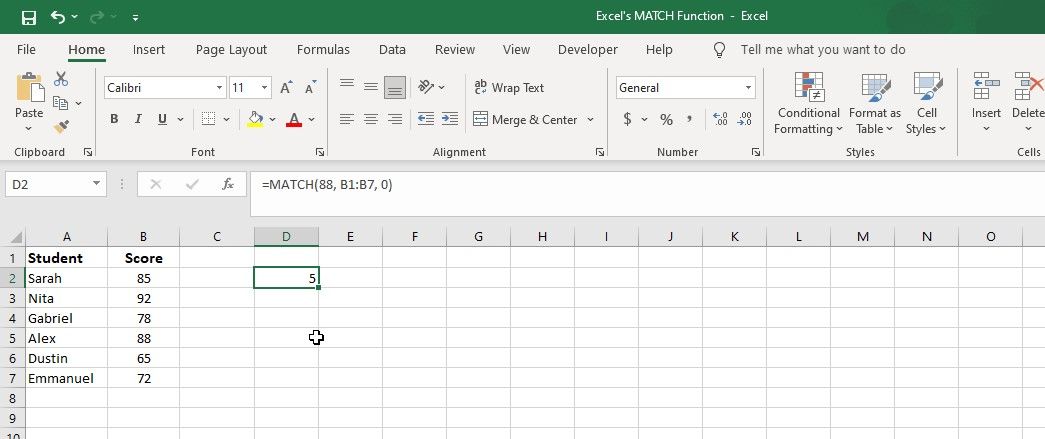The image size is (1045, 439).
Task: Decrease font size with the small A
Action: 311,87
